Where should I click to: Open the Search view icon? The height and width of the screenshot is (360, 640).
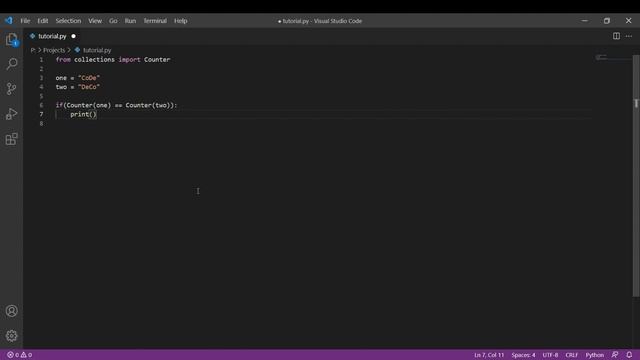(12, 64)
